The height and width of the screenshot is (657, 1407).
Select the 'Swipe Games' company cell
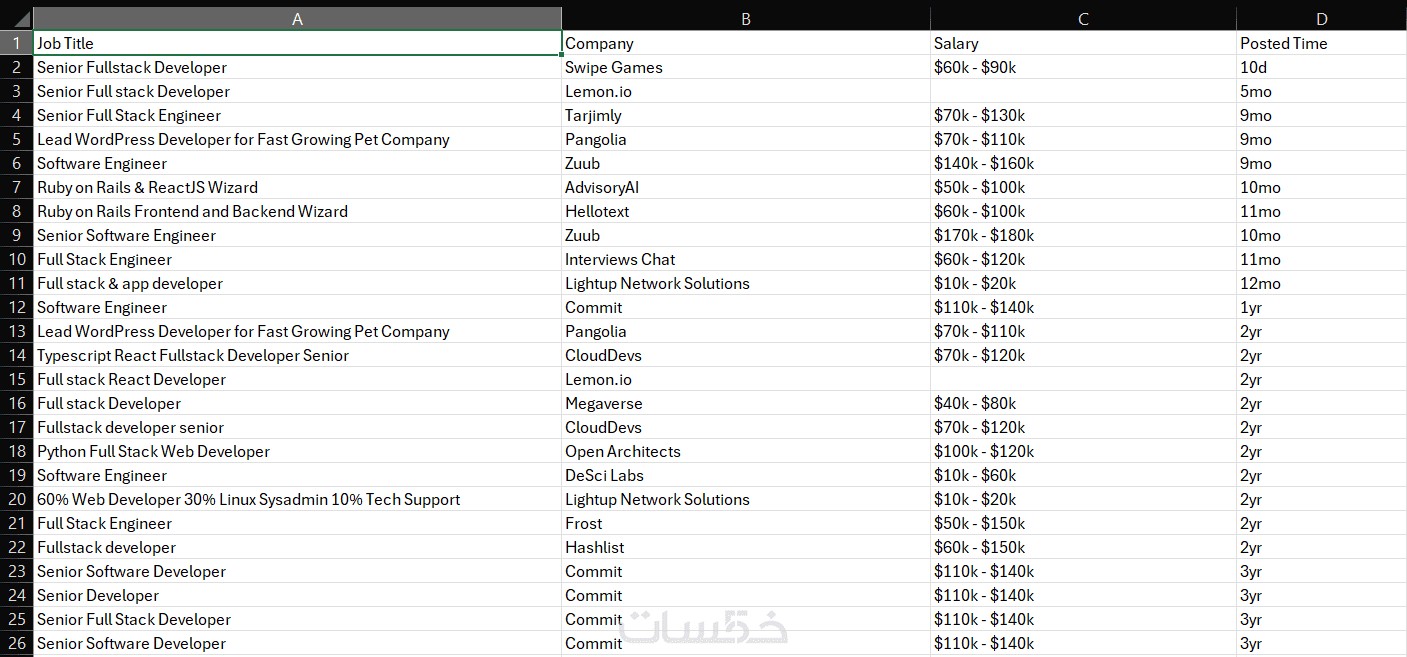point(746,67)
